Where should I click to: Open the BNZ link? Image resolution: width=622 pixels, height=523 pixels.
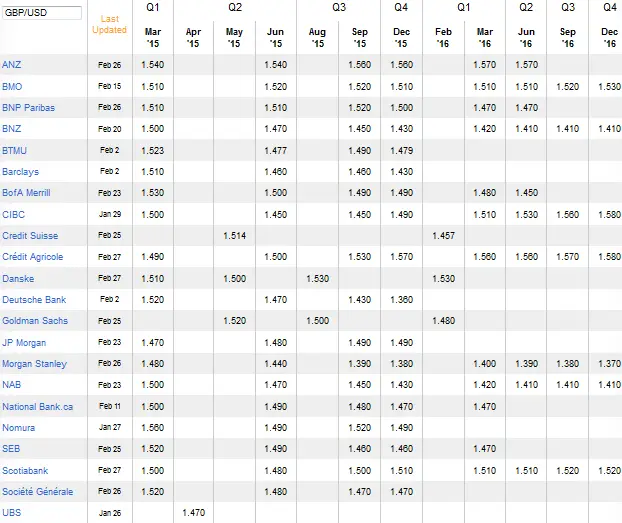click(12, 129)
